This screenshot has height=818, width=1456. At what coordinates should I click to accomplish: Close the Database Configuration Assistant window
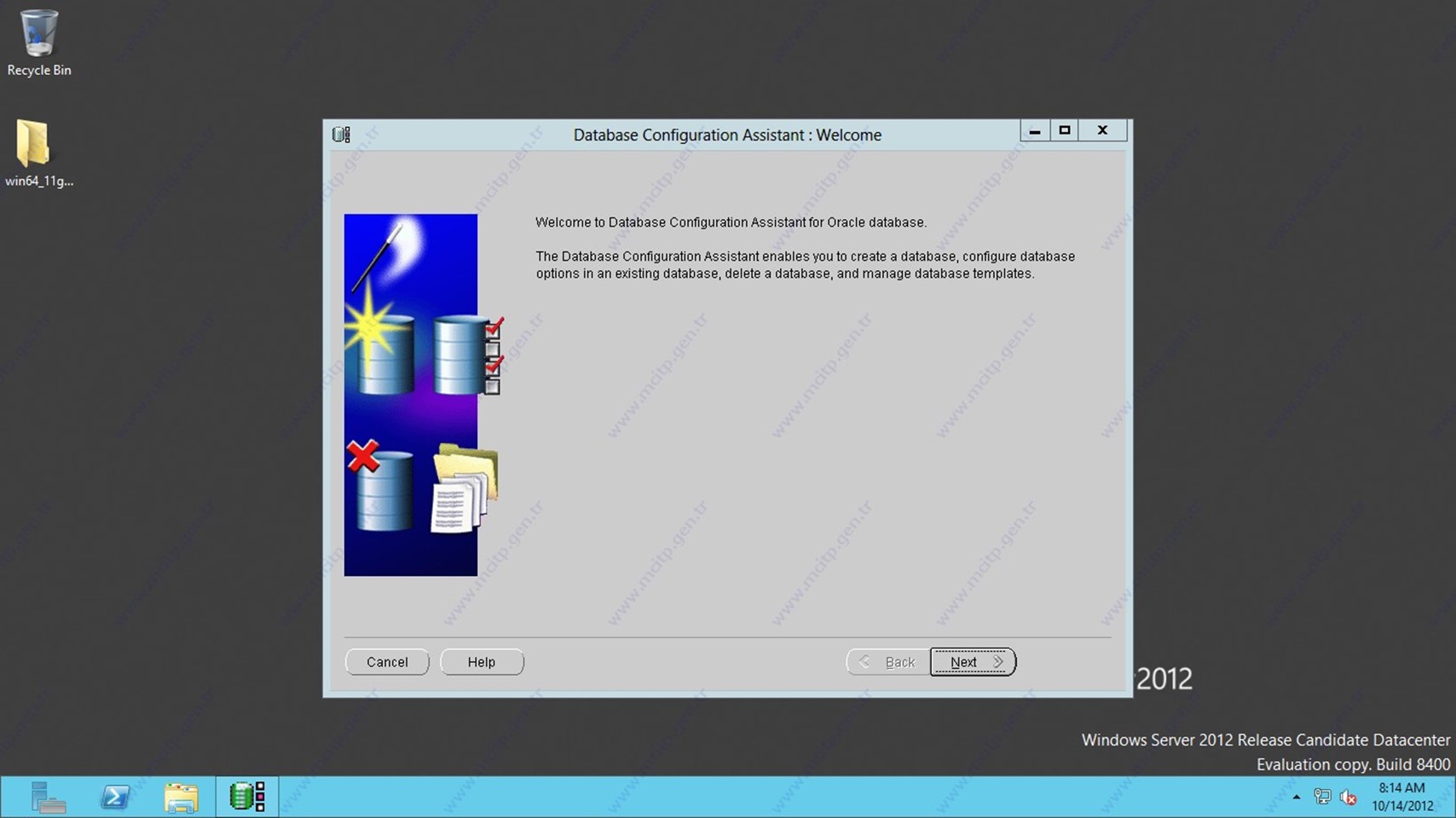pyautogui.click(x=1102, y=130)
